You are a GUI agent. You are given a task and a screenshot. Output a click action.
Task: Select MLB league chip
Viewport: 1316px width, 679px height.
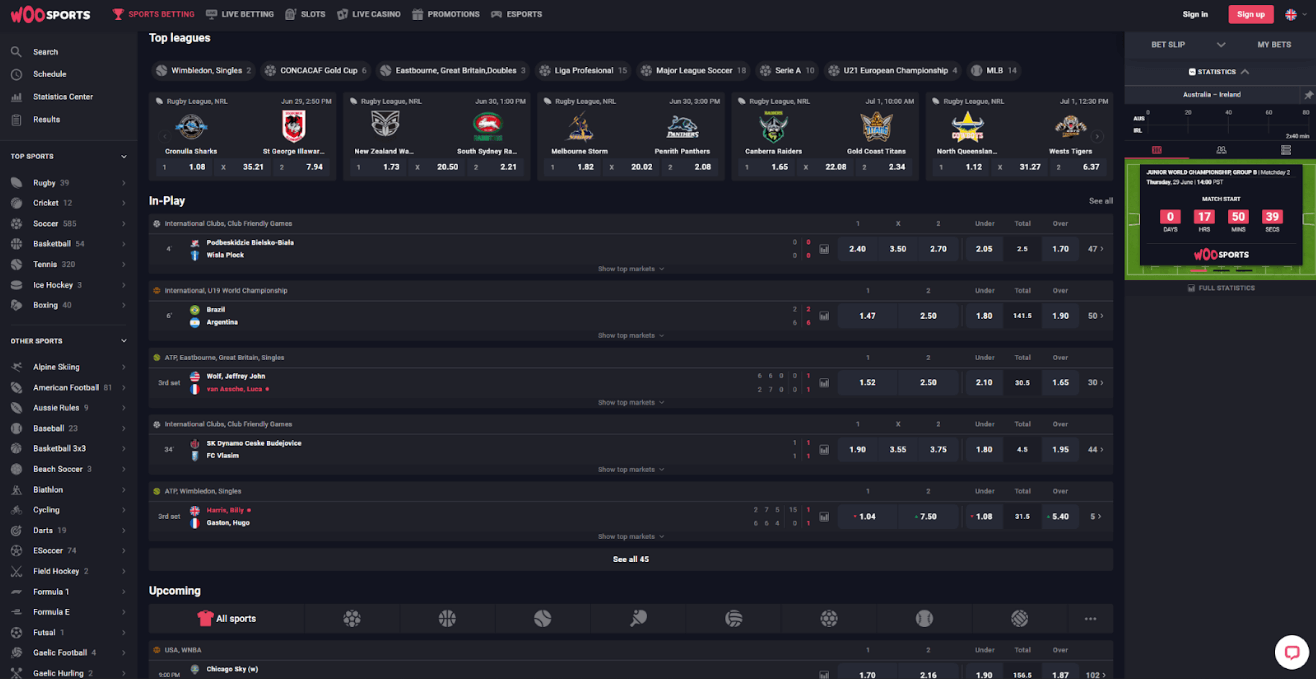[995, 71]
